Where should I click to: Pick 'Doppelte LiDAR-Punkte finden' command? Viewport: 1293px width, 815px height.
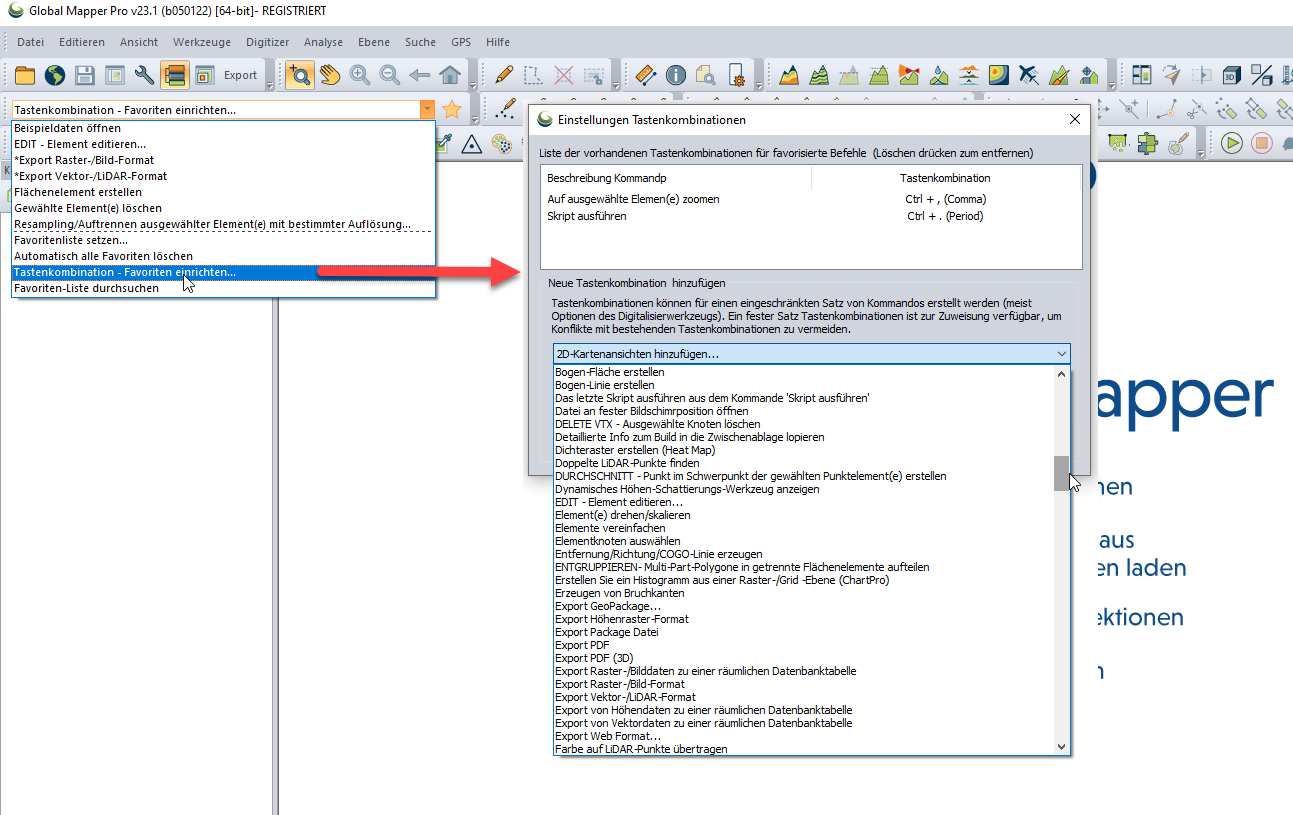pos(805,463)
